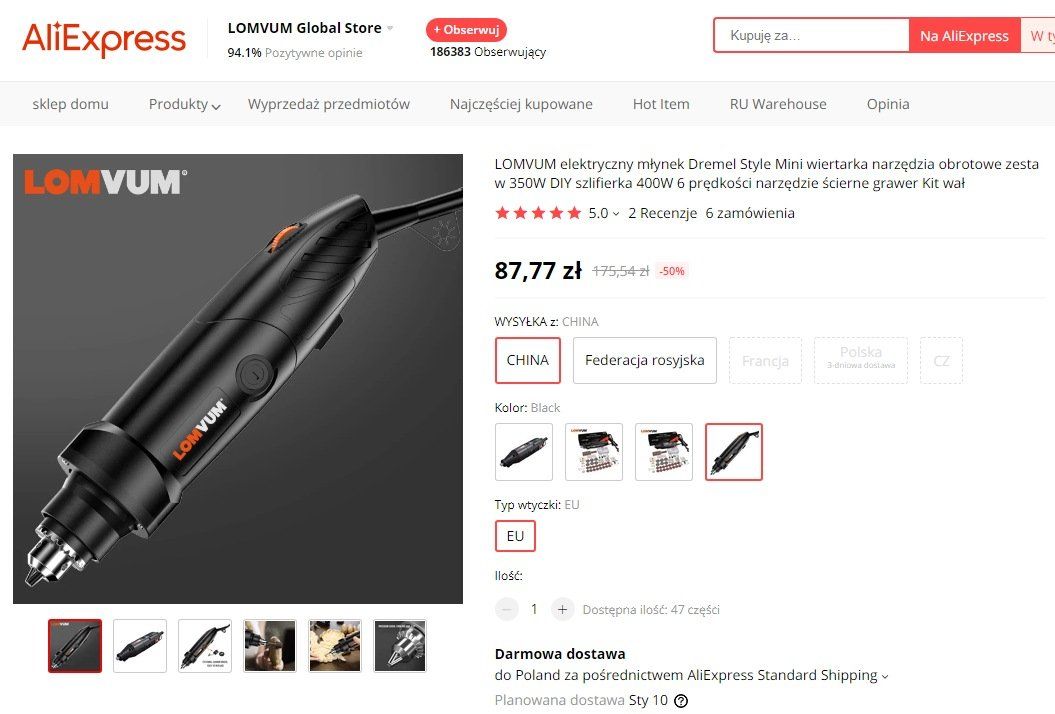
Task: Decrease quantity with the minus button
Action: point(507,610)
